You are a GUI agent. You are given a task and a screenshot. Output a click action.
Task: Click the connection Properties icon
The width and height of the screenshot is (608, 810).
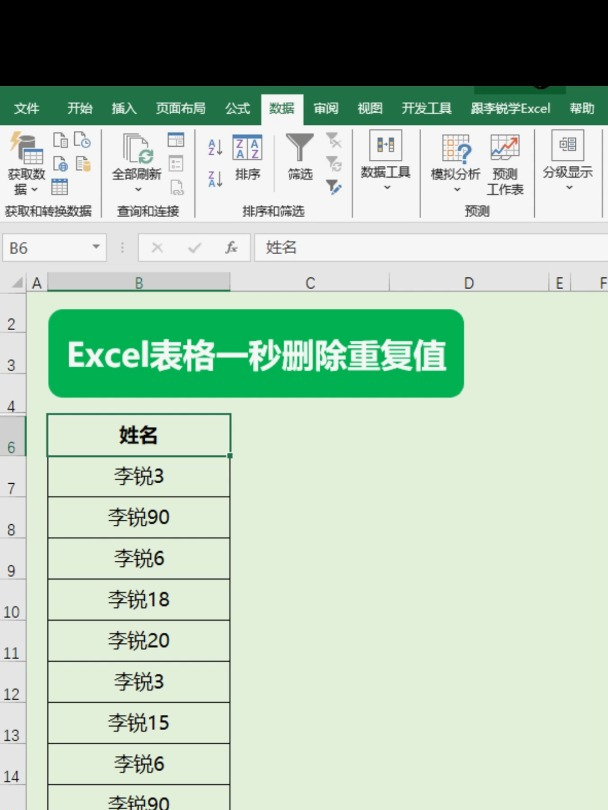176,164
